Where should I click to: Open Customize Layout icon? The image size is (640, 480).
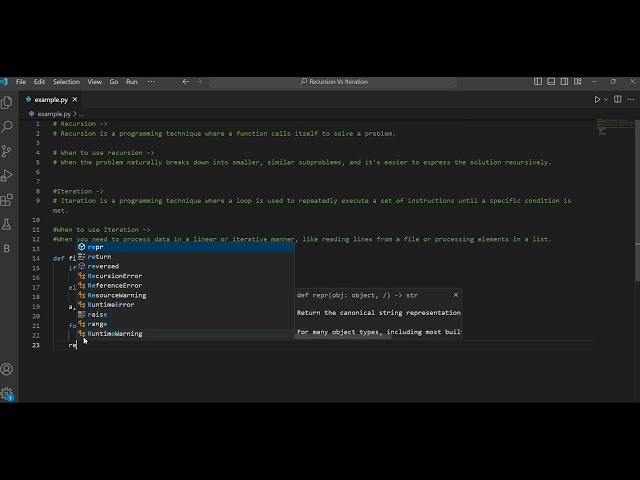click(x=578, y=82)
